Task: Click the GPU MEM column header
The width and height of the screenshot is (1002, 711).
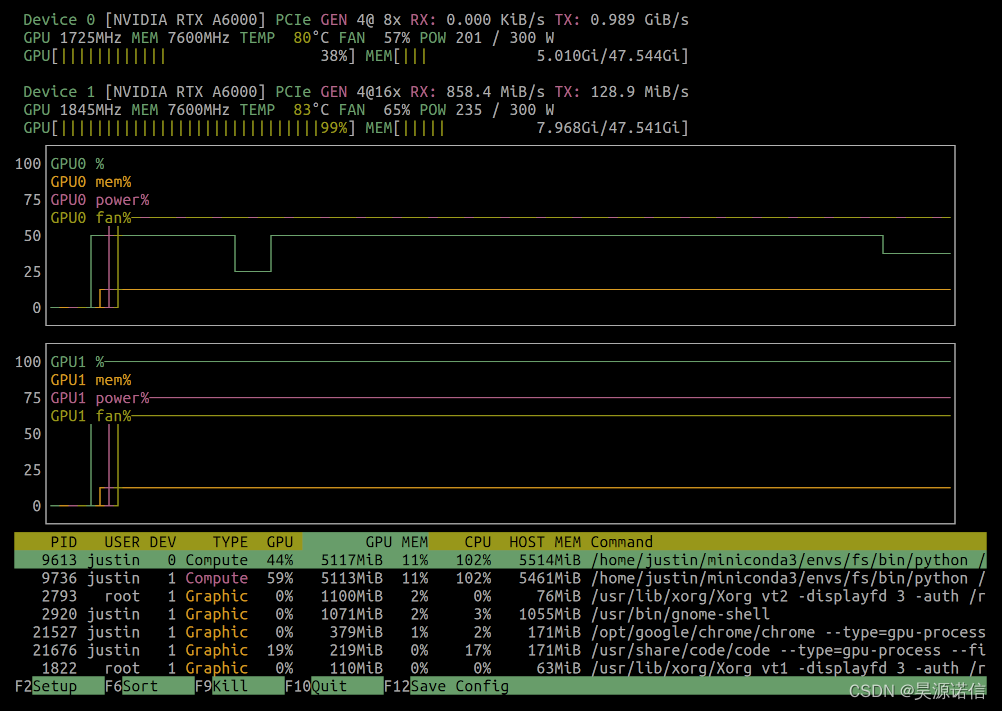Action: [x=396, y=542]
